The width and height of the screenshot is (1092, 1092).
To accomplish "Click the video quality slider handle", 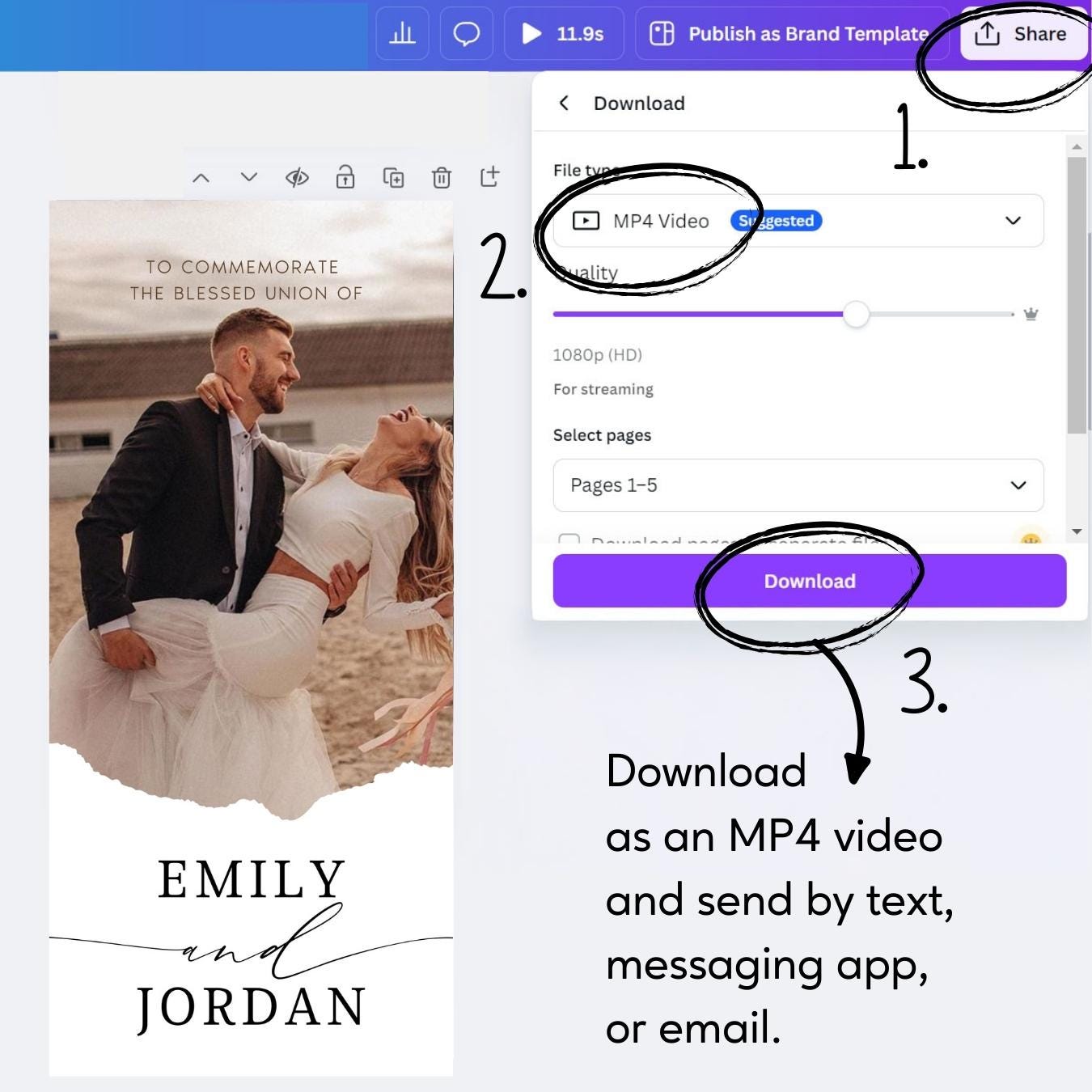I will click(857, 315).
